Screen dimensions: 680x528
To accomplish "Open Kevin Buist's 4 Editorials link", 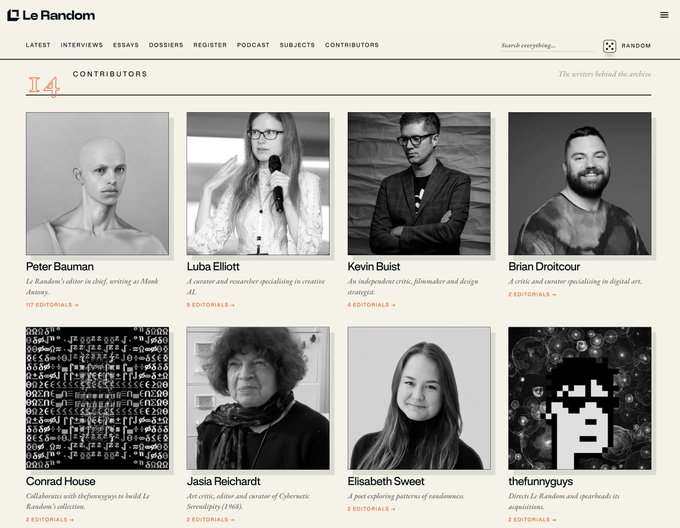I will click(372, 305).
